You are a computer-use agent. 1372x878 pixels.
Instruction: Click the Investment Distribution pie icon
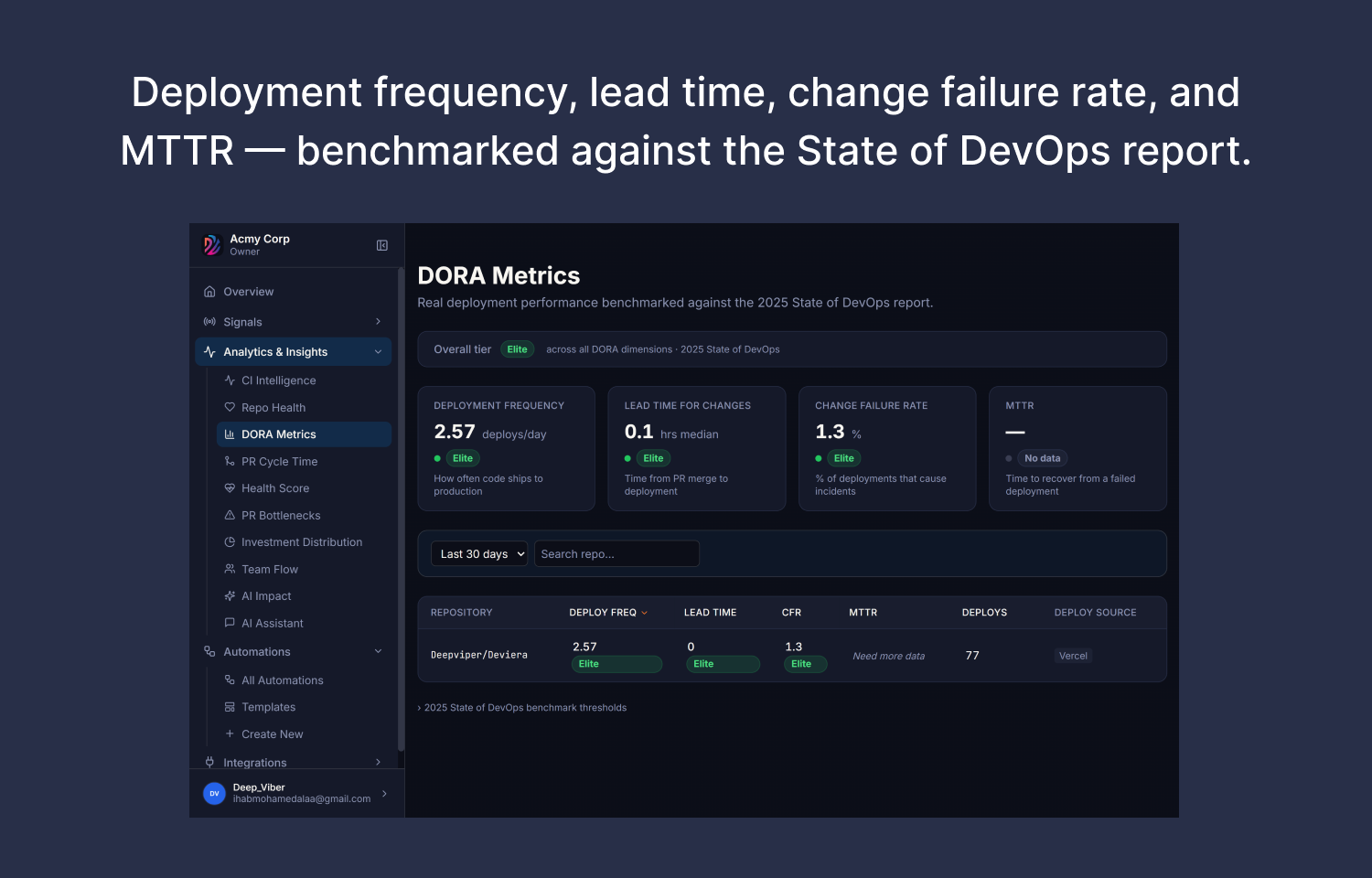tap(230, 542)
